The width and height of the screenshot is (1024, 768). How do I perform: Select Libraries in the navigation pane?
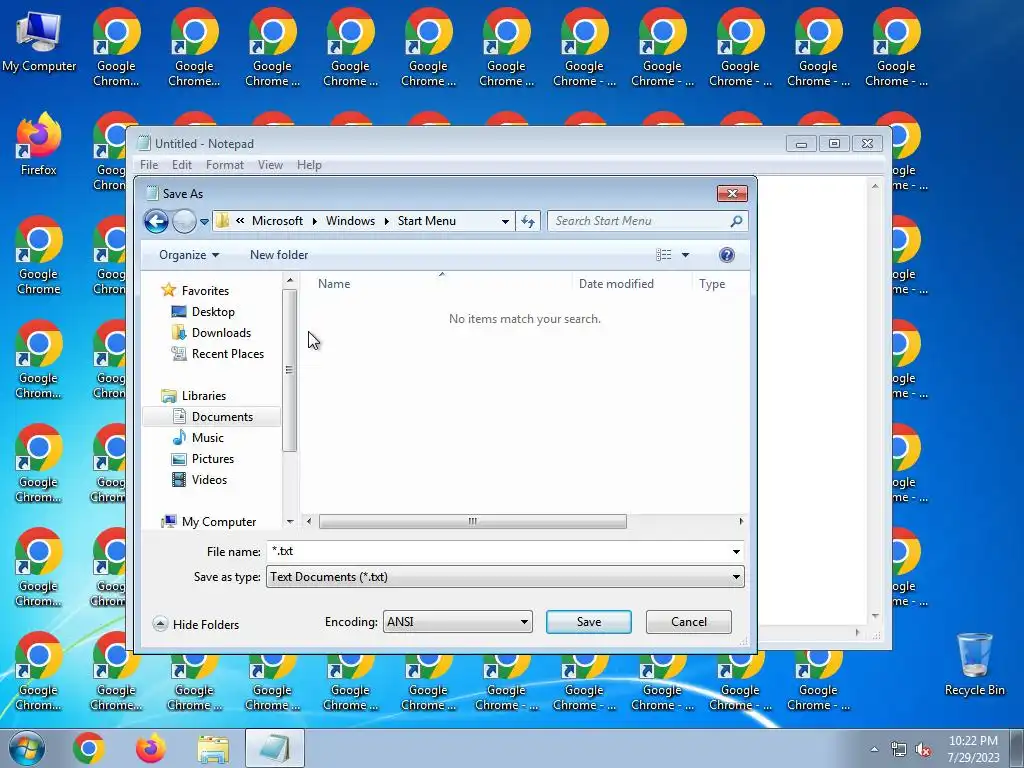pyautogui.click(x=204, y=396)
